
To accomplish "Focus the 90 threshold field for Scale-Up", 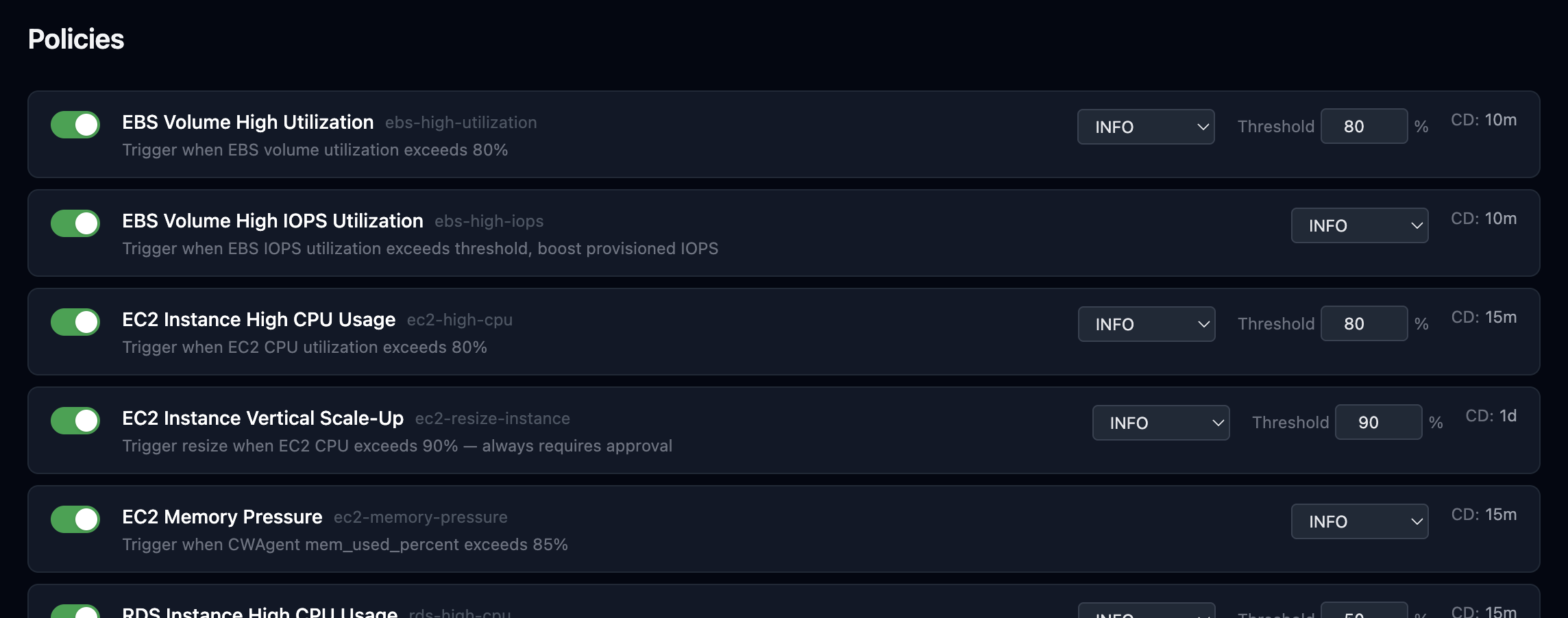I will click(x=1378, y=423).
